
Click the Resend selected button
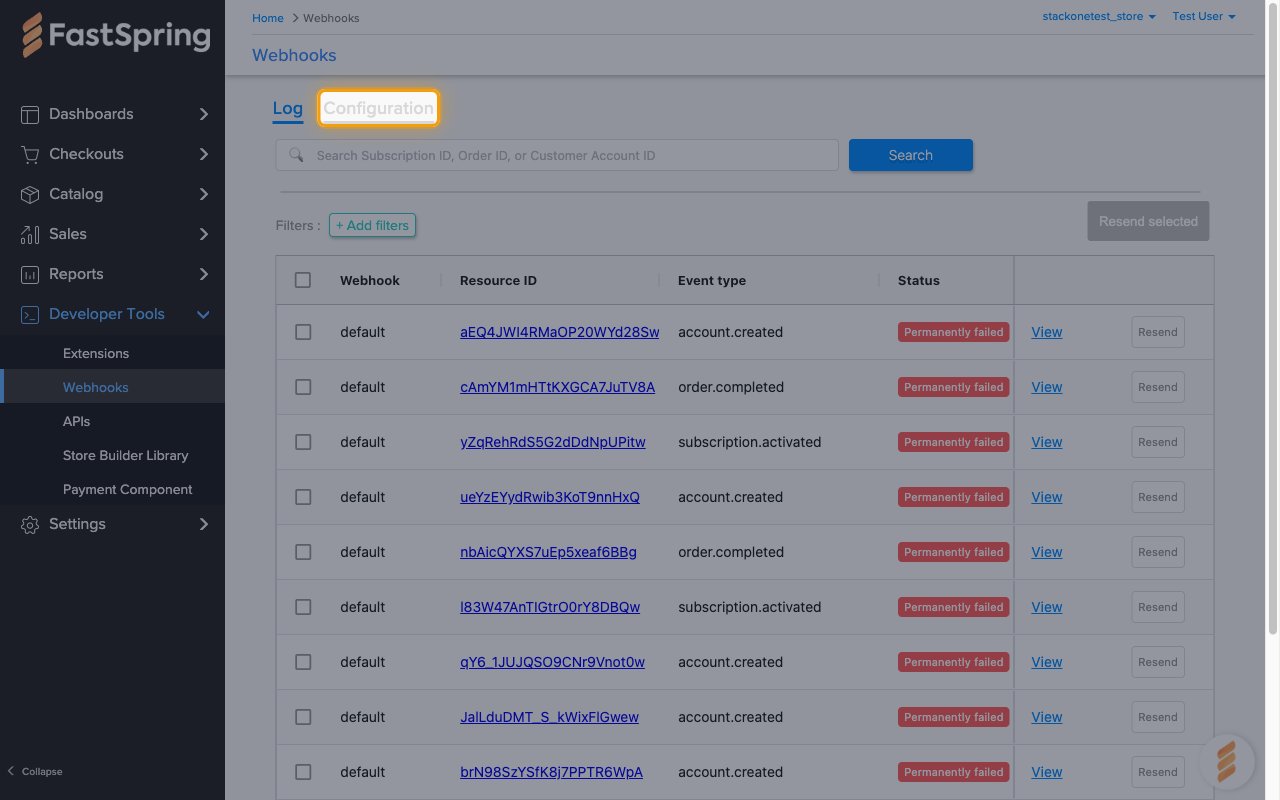pos(1148,221)
